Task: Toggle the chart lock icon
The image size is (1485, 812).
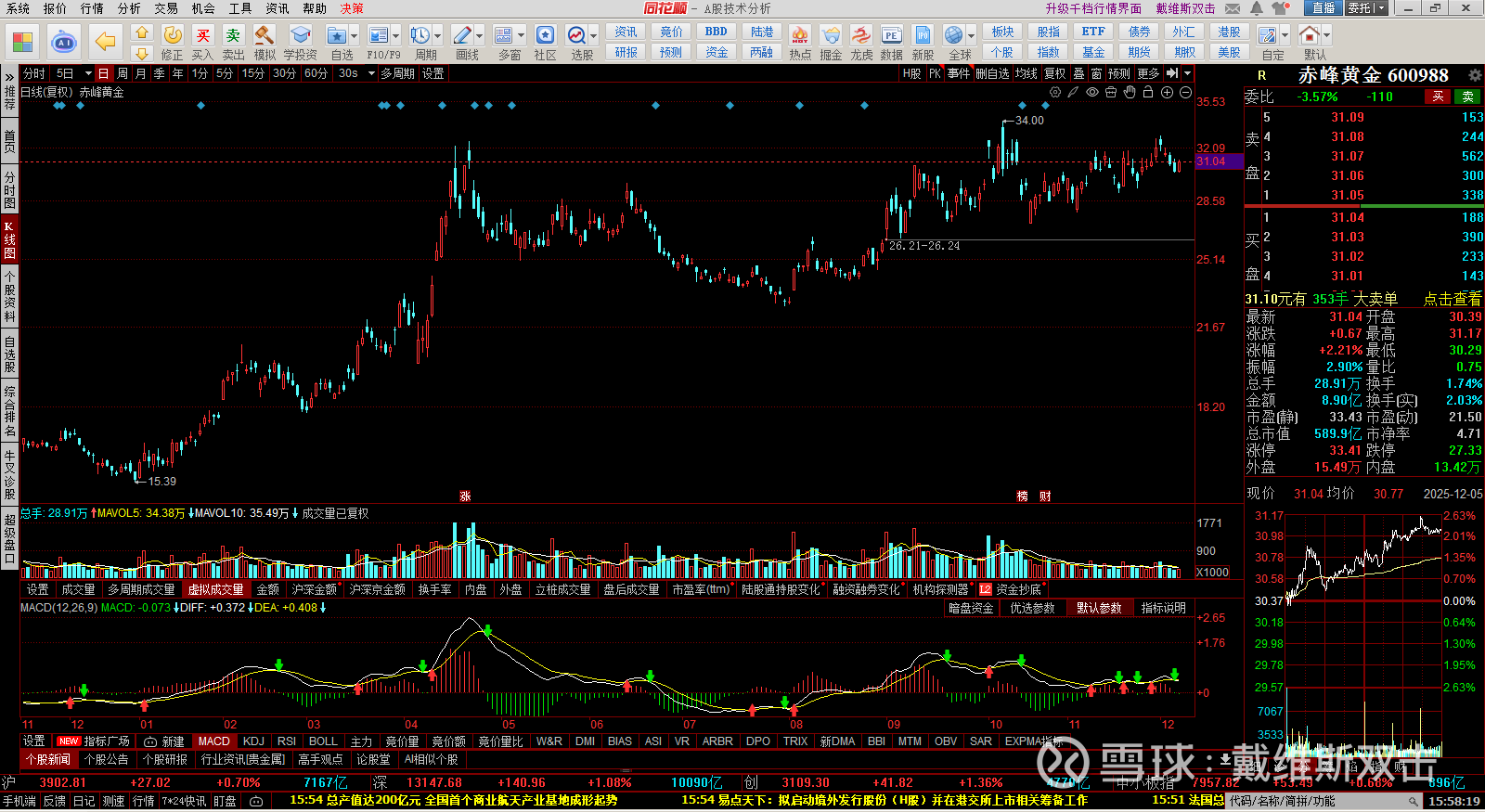Action: tap(1148, 92)
